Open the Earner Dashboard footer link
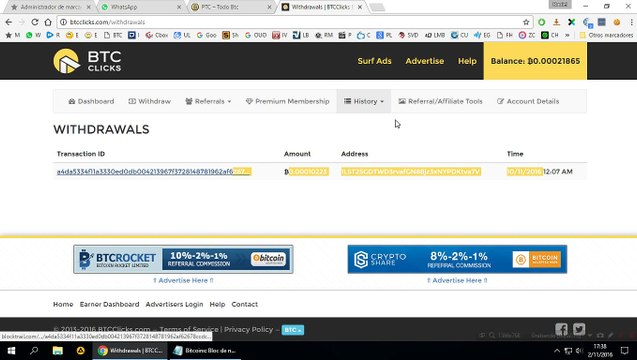 point(109,304)
